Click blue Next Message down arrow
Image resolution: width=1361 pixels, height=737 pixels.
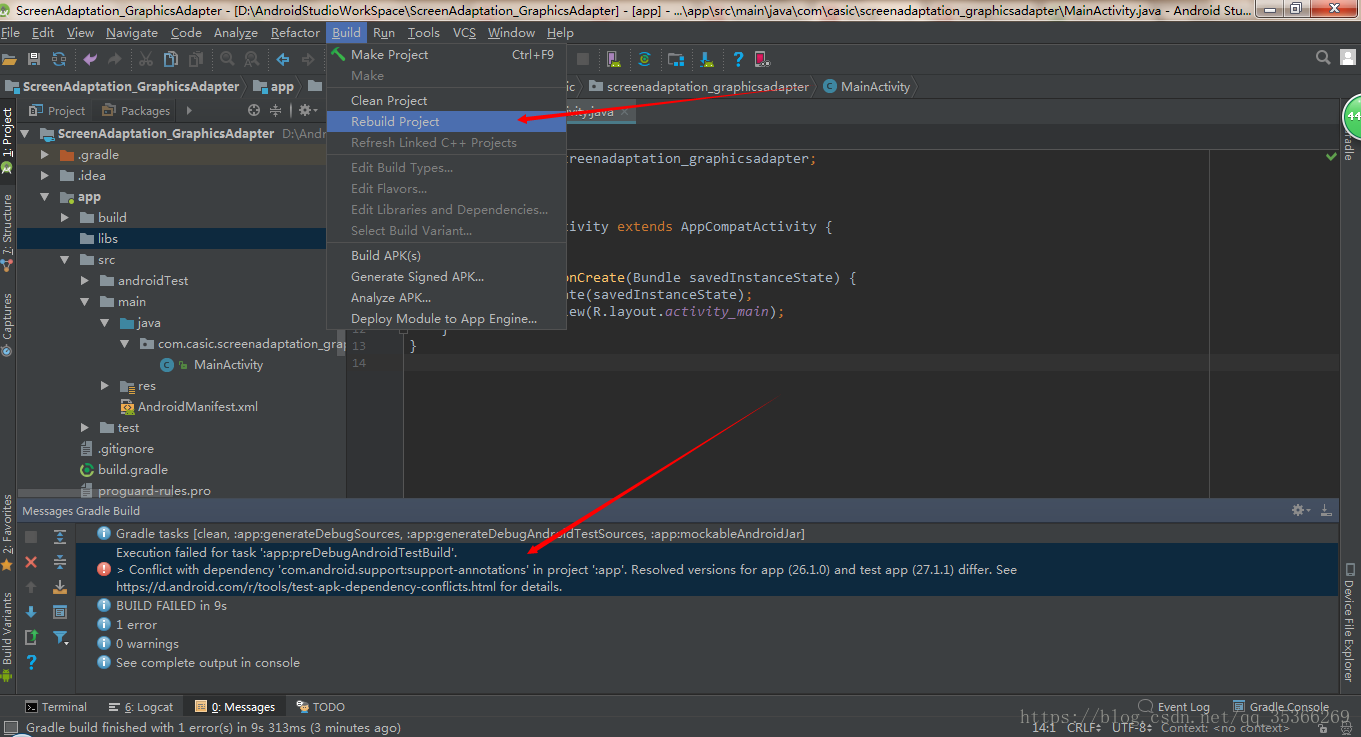[31, 612]
